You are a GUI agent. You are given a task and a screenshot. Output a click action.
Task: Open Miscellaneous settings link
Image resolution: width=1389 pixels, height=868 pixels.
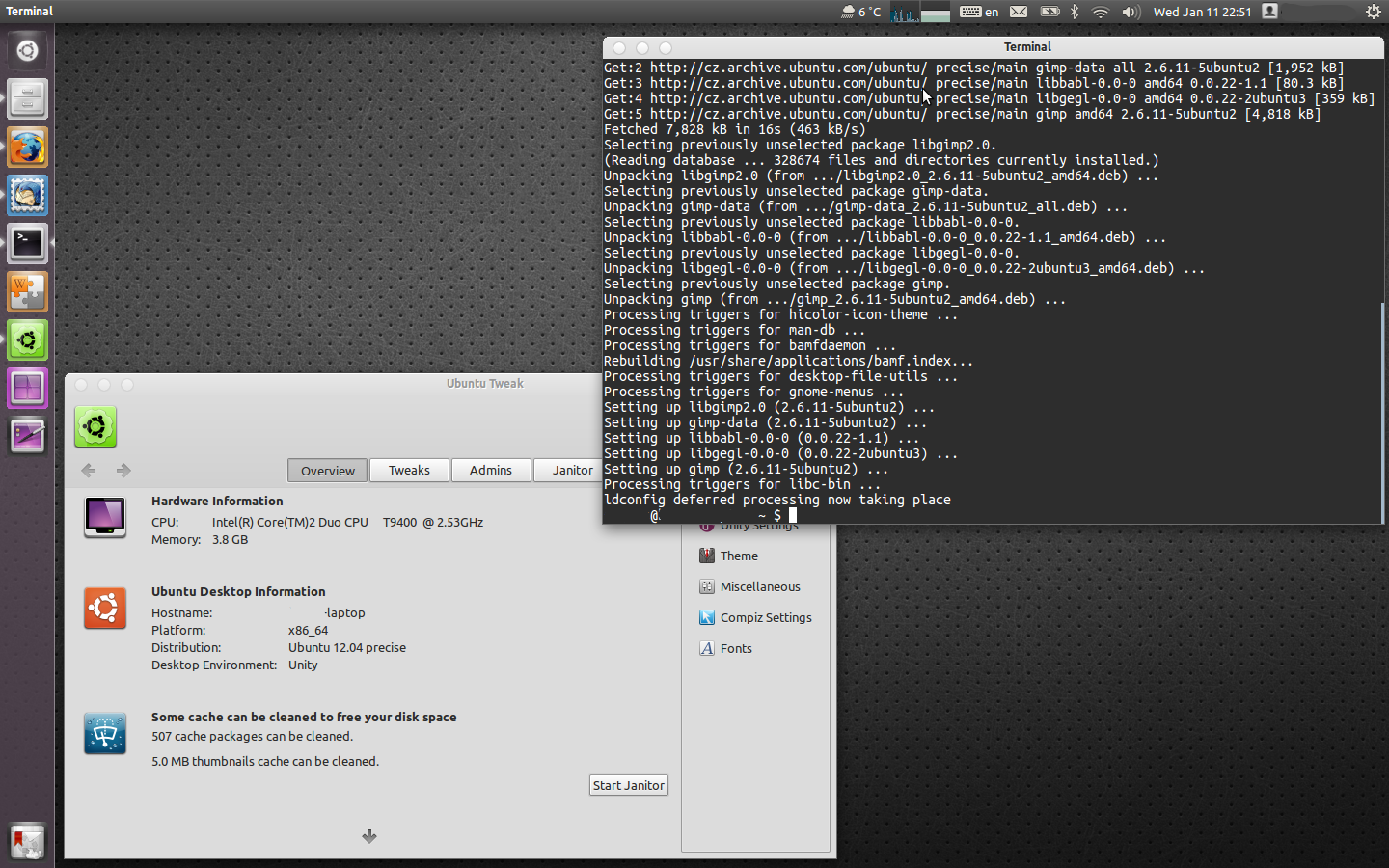pos(760,586)
